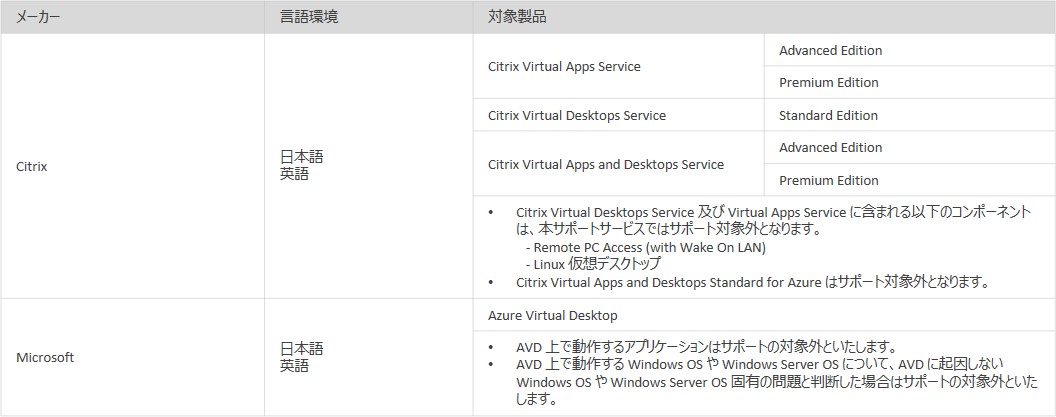1056x417 pixels.
Task: Select the Azure Virtual Desktop cell
Action: click(x=553, y=315)
